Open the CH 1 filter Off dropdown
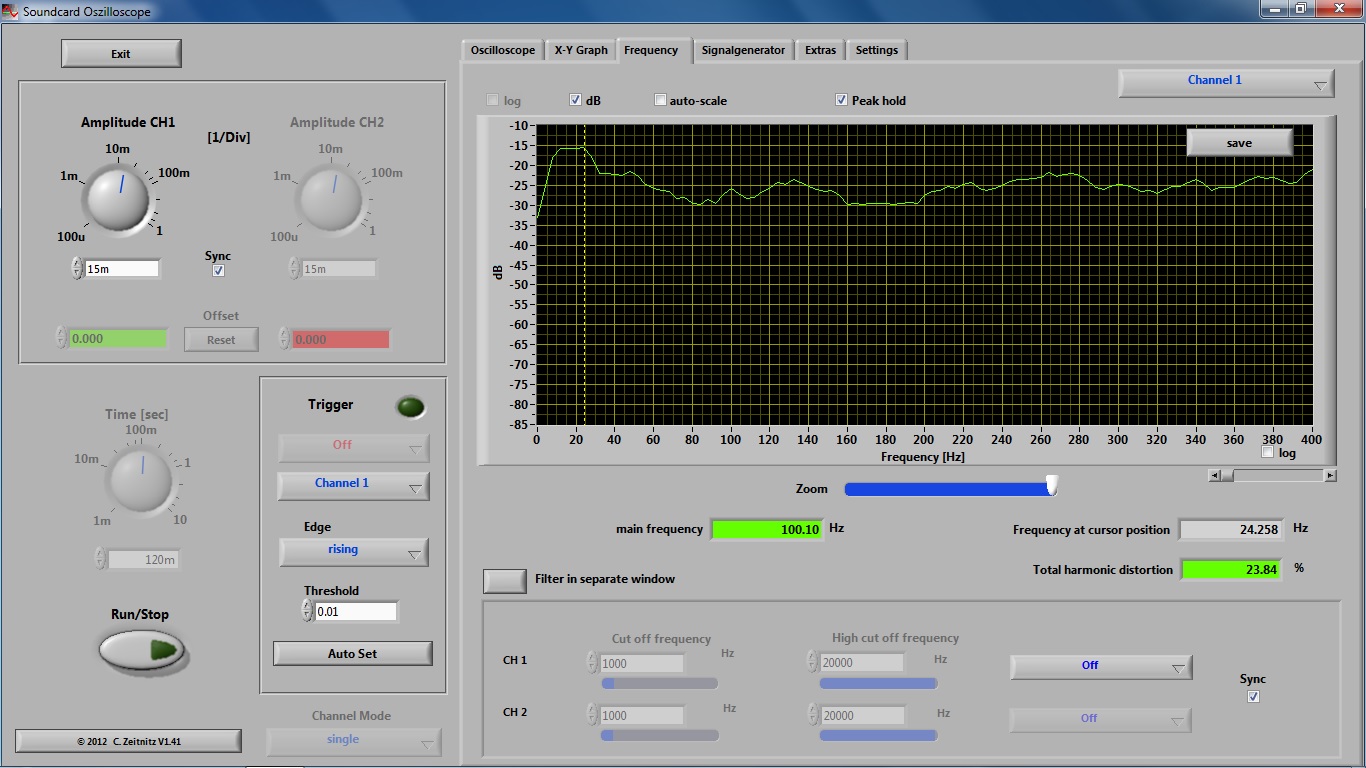This screenshot has width=1366, height=768. (1100, 666)
